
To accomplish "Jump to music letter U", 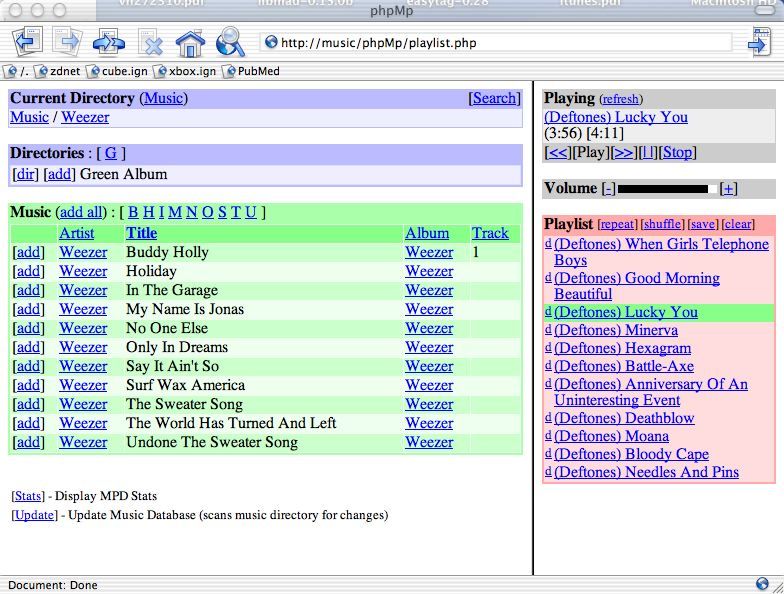I will pyautogui.click(x=250, y=212).
